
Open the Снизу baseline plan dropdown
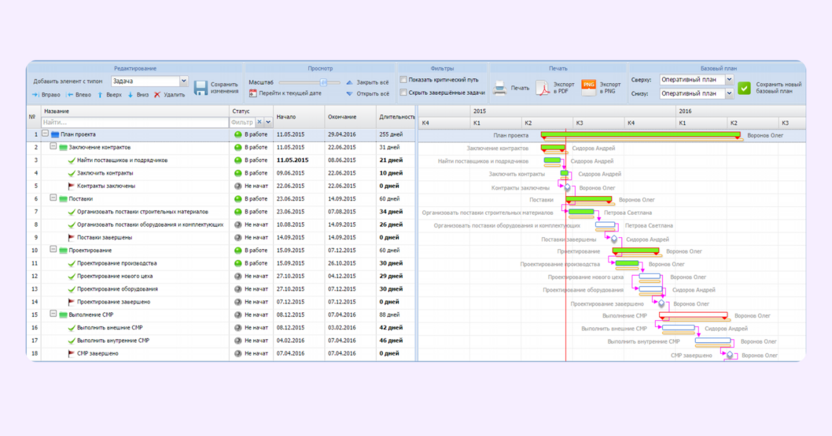click(x=696, y=93)
